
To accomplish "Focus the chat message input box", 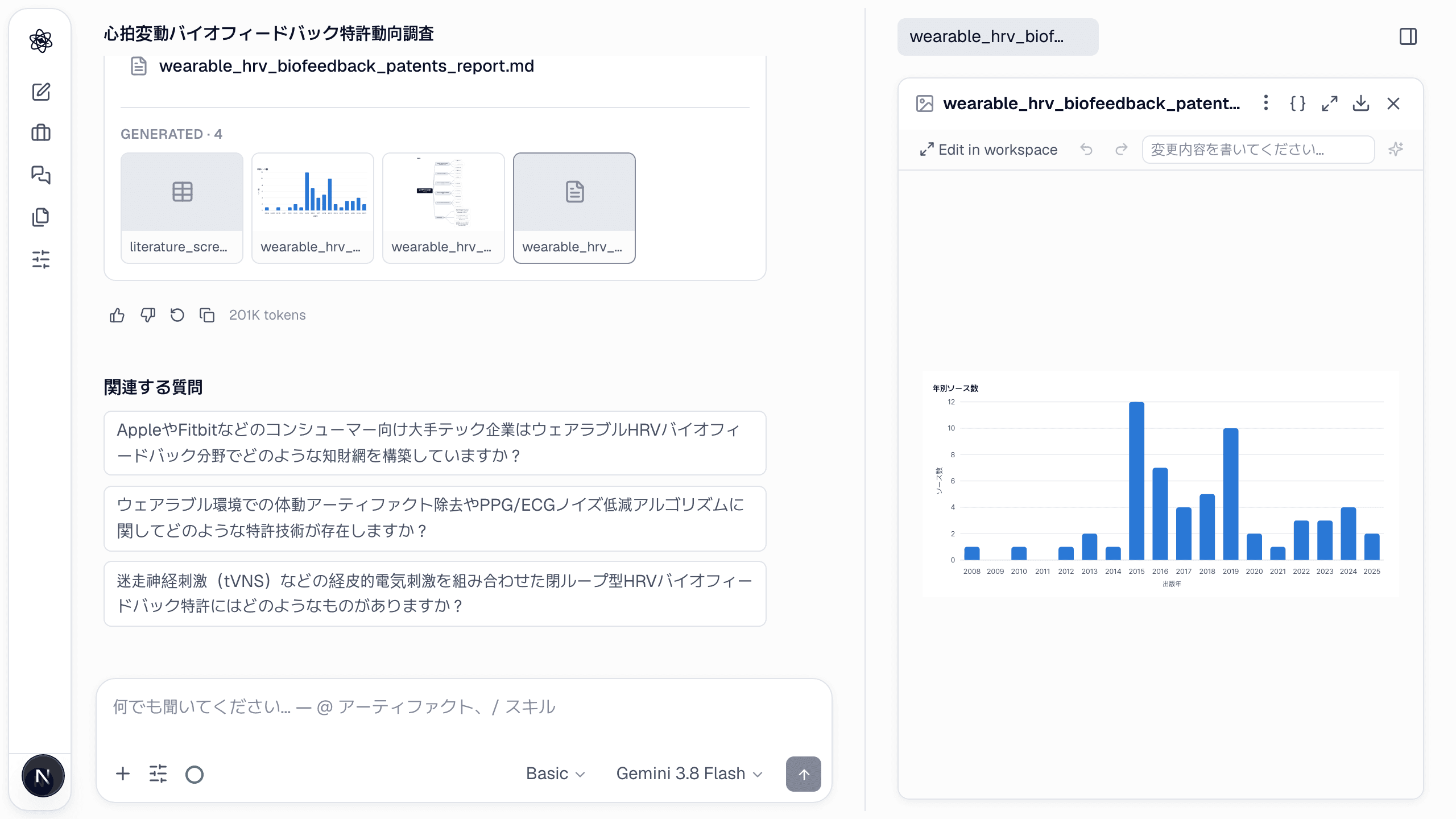I will coord(464,708).
